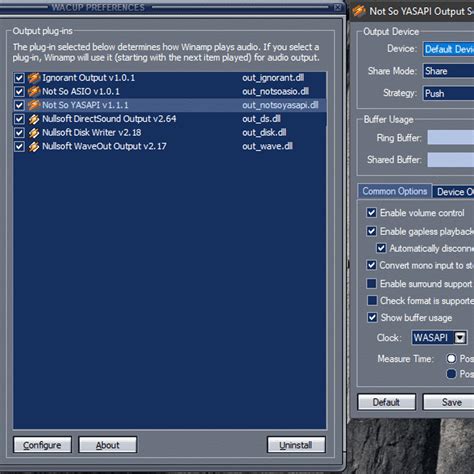Image resolution: width=474 pixels, height=474 pixels.
Task: Click the Nullsoft Disk Writer plug-in icon
Action: click(x=34, y=133)
